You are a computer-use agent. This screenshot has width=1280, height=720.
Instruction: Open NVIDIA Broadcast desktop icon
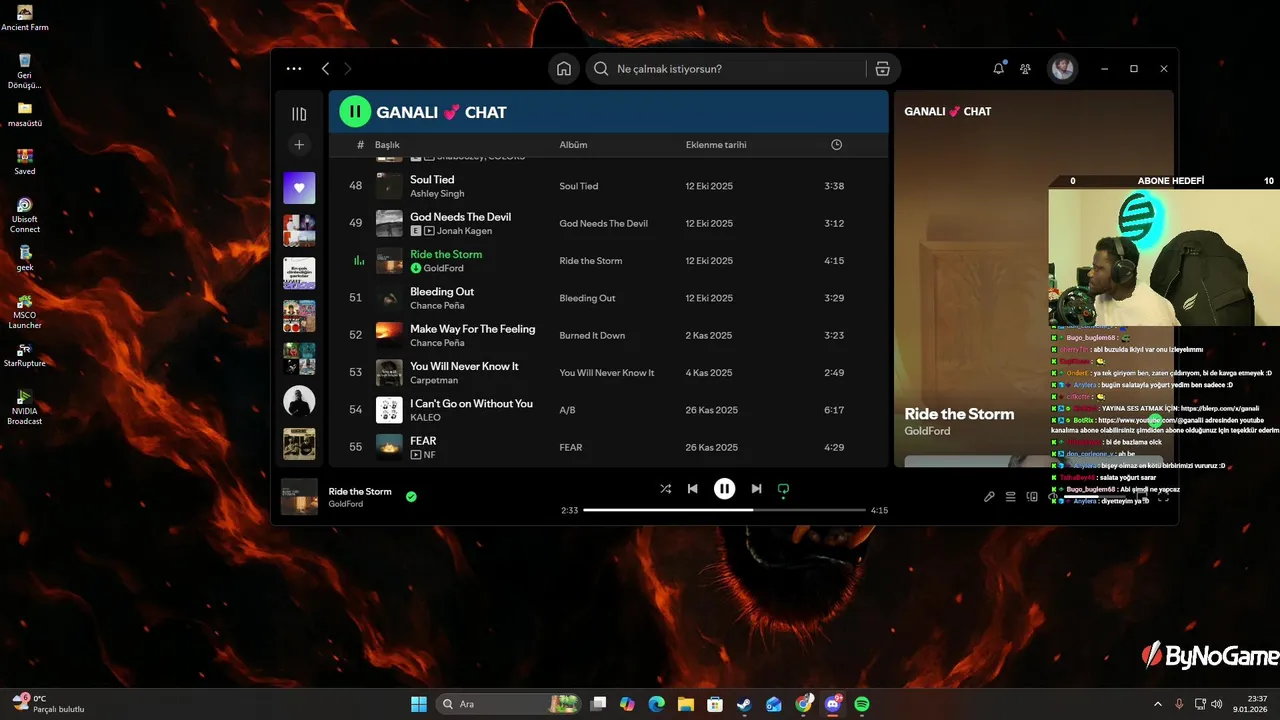pos(25,407)
